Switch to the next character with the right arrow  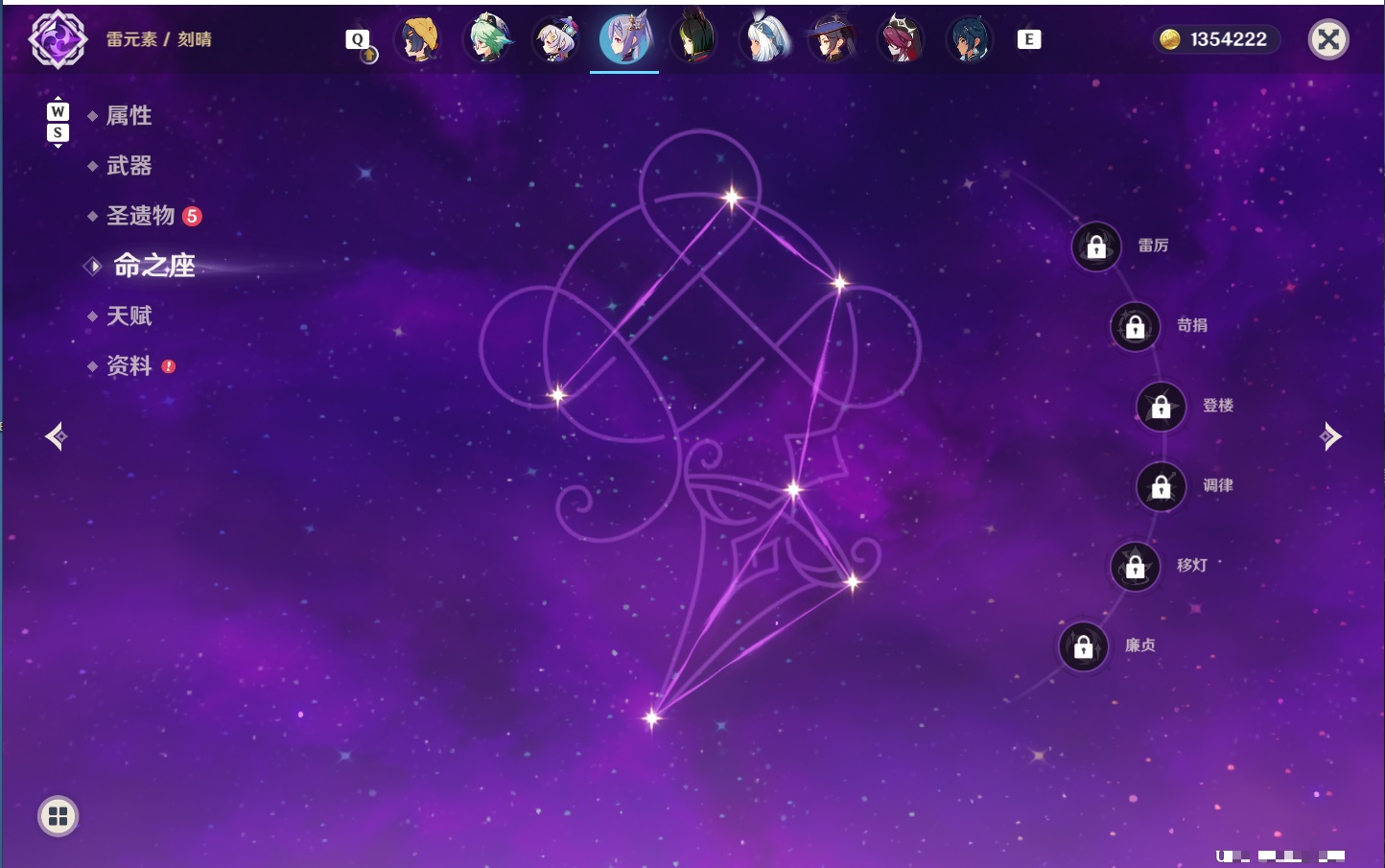click(x=1330, y=436)
